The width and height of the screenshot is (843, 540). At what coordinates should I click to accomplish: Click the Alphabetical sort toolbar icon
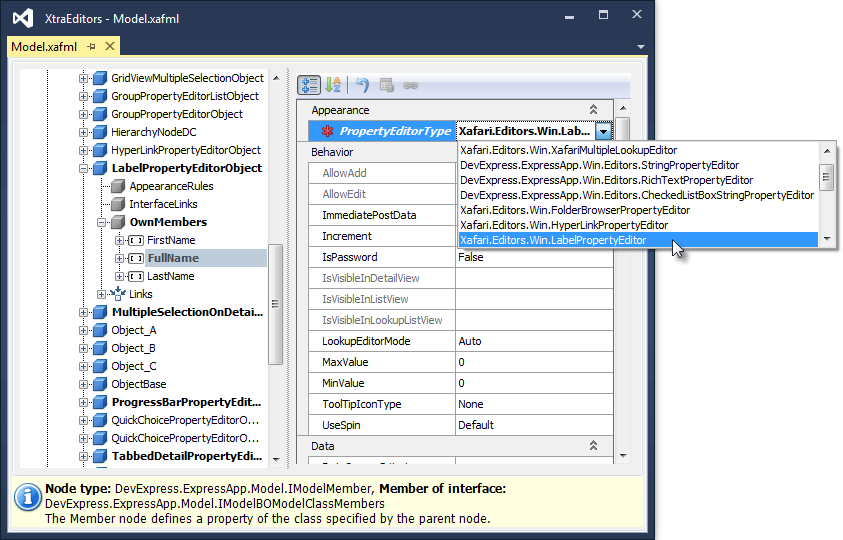pyautogui.click(x=333, y=85)
